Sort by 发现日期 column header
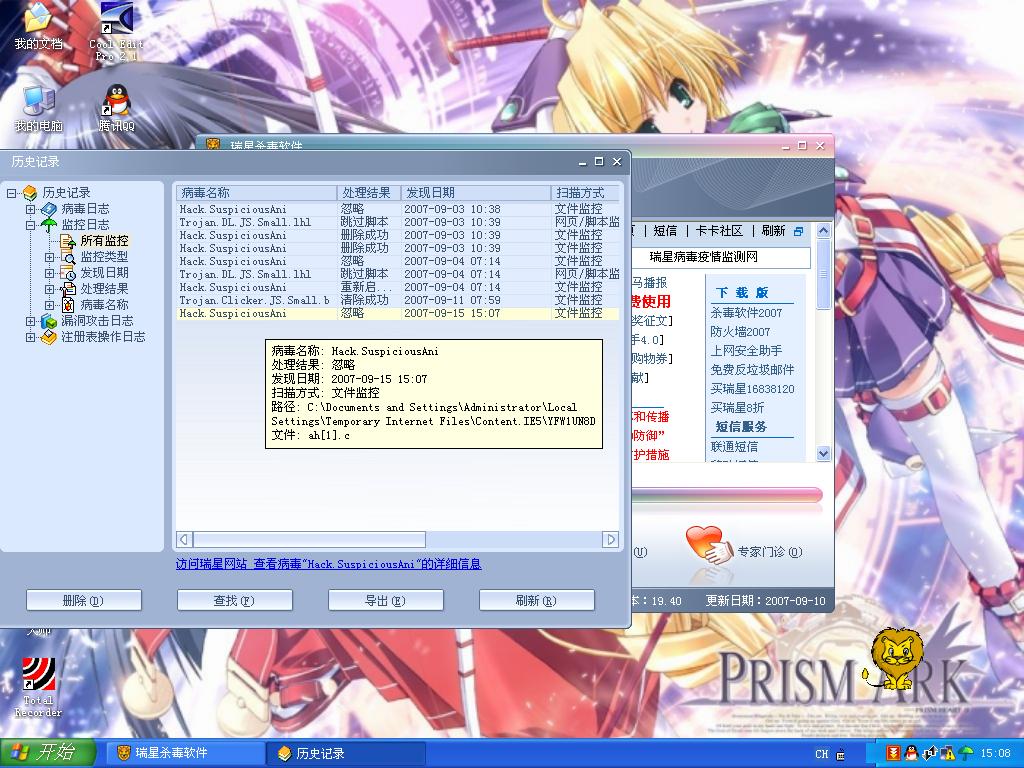1024x768 pixels. [x=475, y=193]
